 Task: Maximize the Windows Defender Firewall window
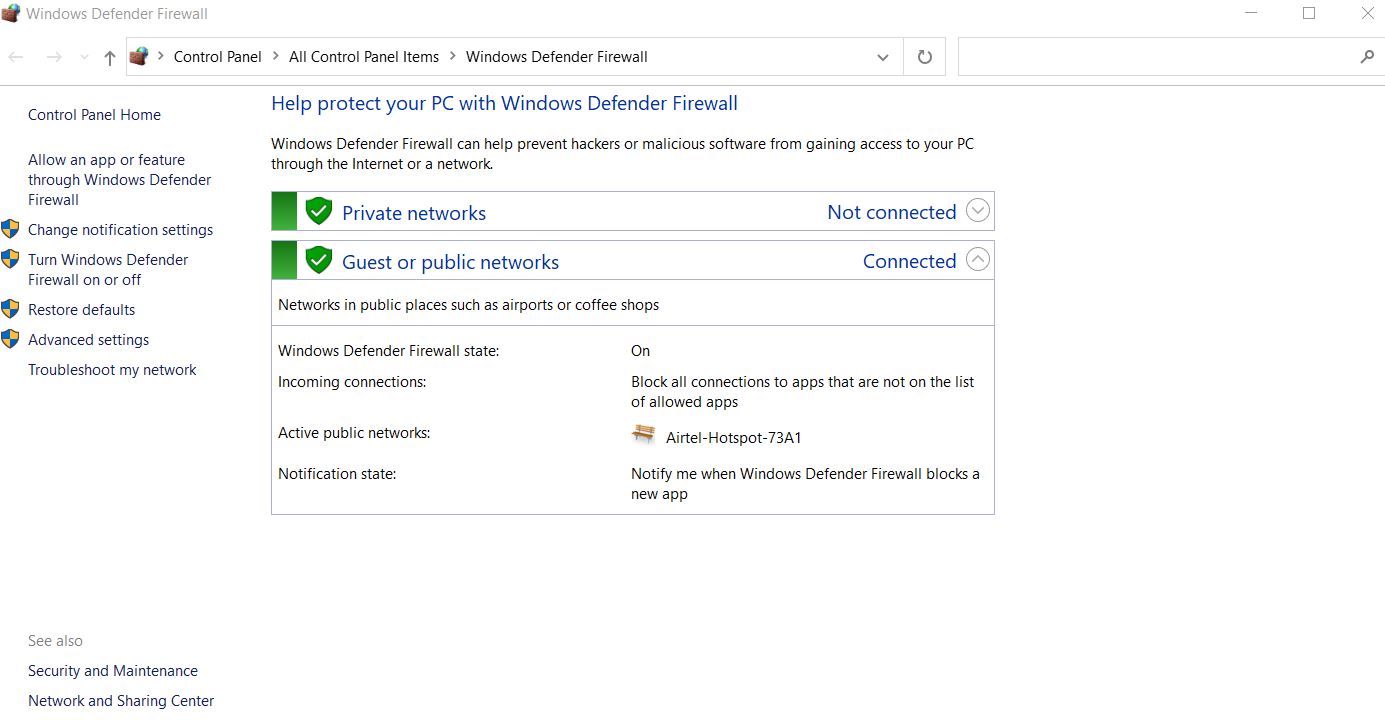1309,14
